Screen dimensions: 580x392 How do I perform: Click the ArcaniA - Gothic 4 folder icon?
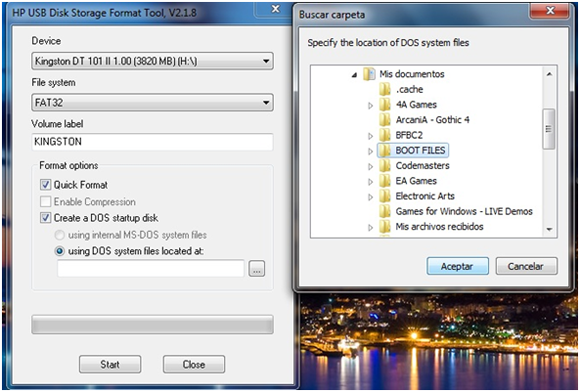pos(385,120)
